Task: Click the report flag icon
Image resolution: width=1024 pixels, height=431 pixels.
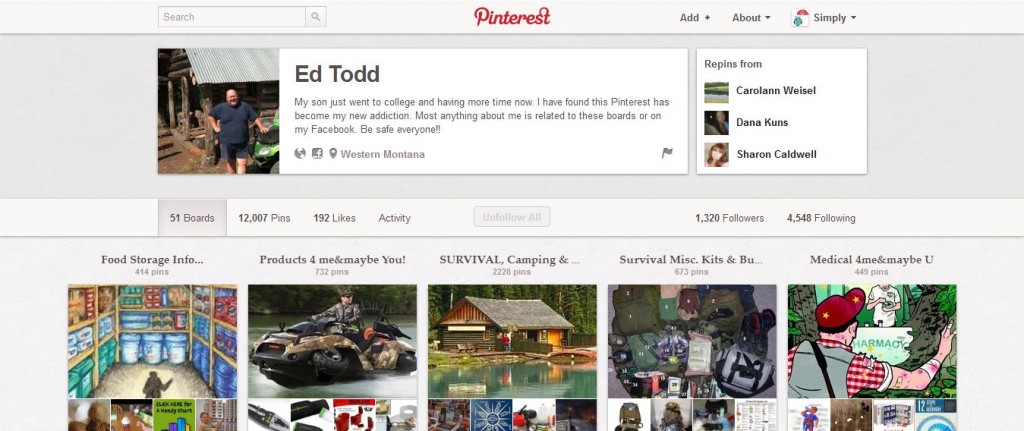Action: 667,153
